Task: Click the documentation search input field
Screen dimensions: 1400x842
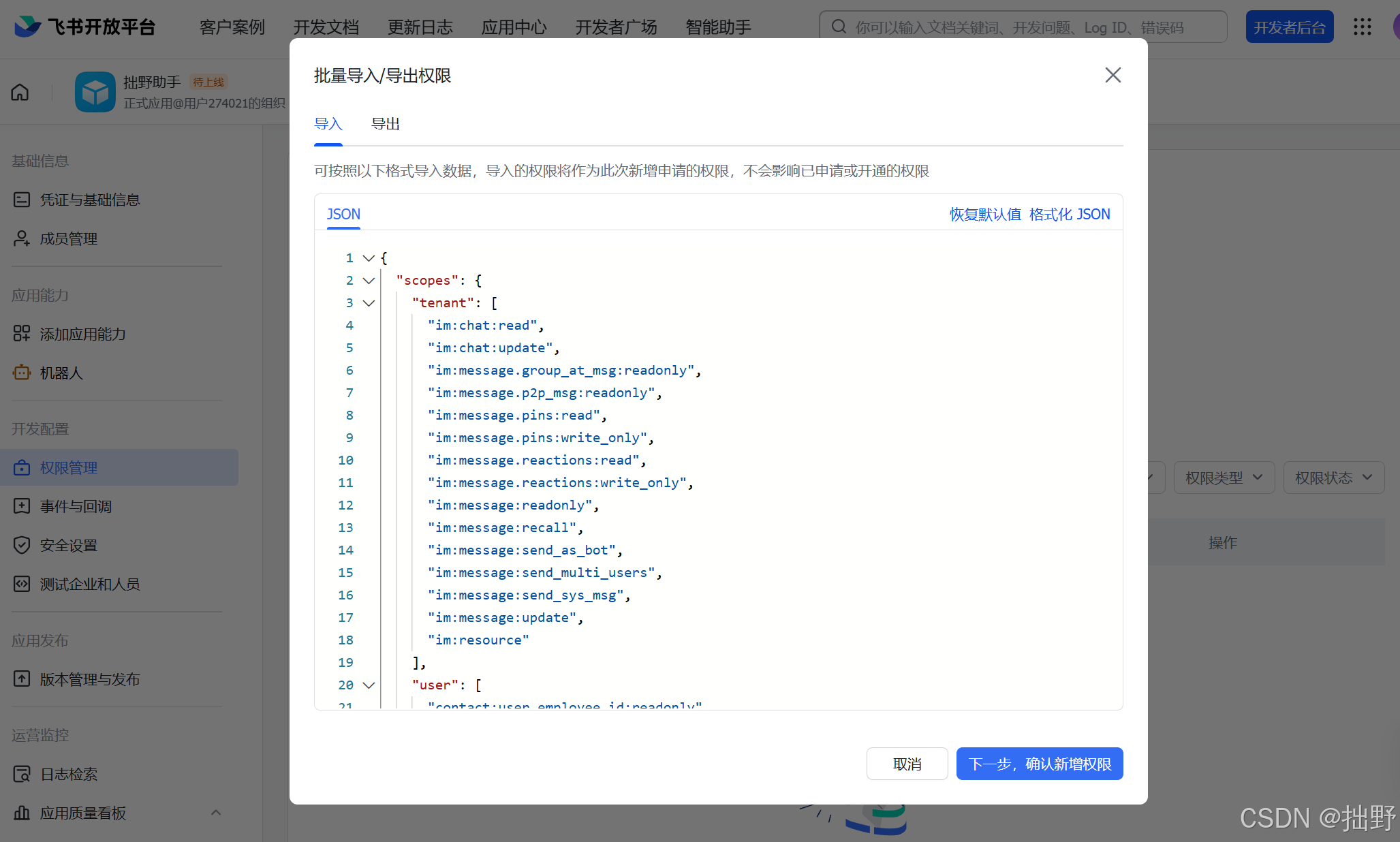Action: pos(1022,27)
